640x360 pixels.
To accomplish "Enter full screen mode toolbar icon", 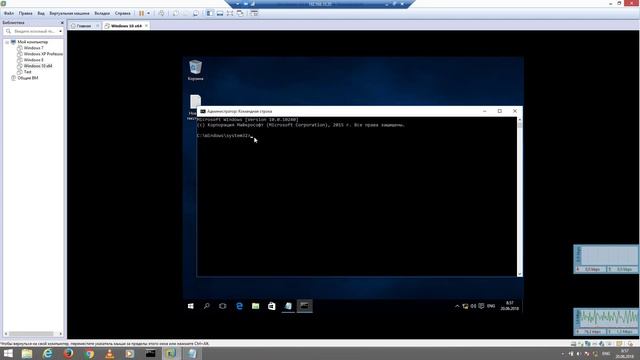I will 230,13.
